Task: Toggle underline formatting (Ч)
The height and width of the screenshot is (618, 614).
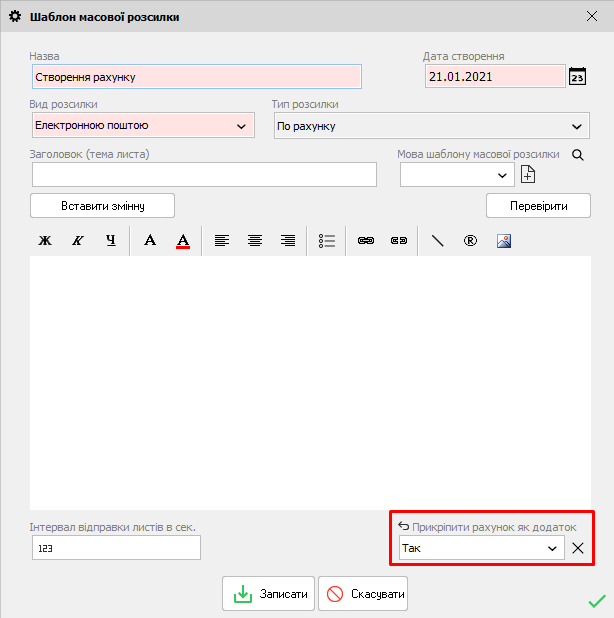Action: (x=111, y=241)
